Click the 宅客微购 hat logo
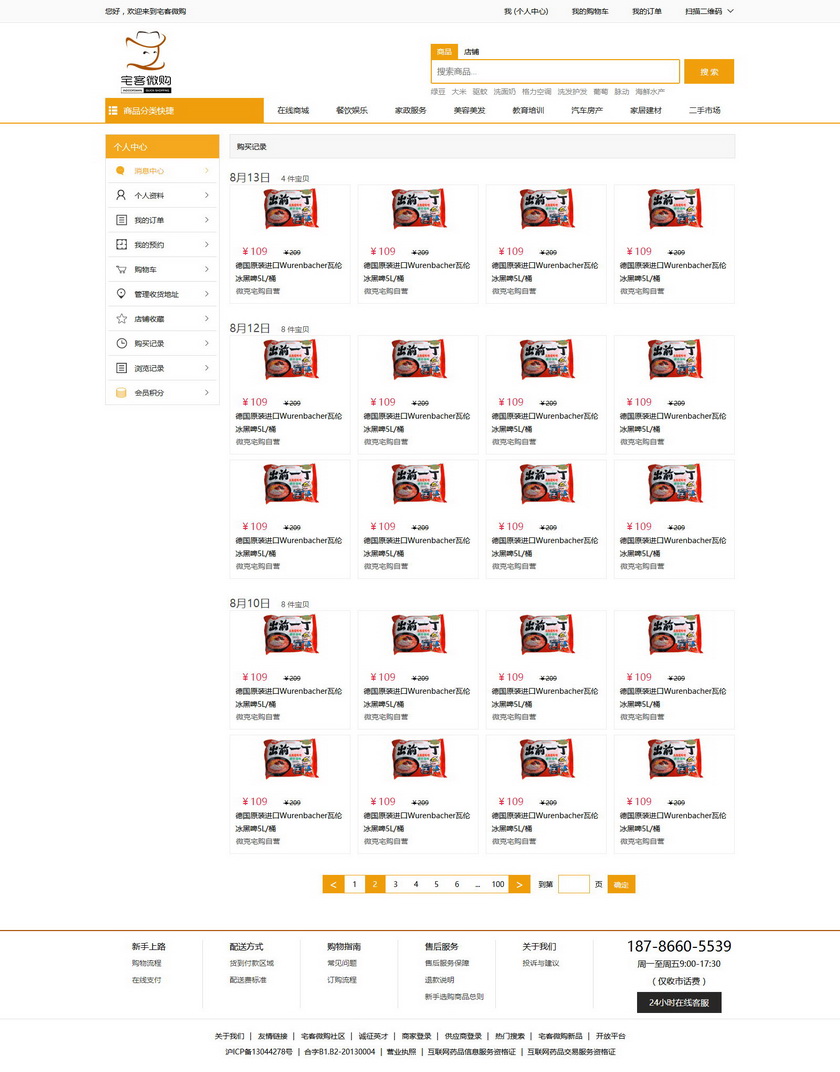Viewport: 840px width, 1072px height. point(146,62)
